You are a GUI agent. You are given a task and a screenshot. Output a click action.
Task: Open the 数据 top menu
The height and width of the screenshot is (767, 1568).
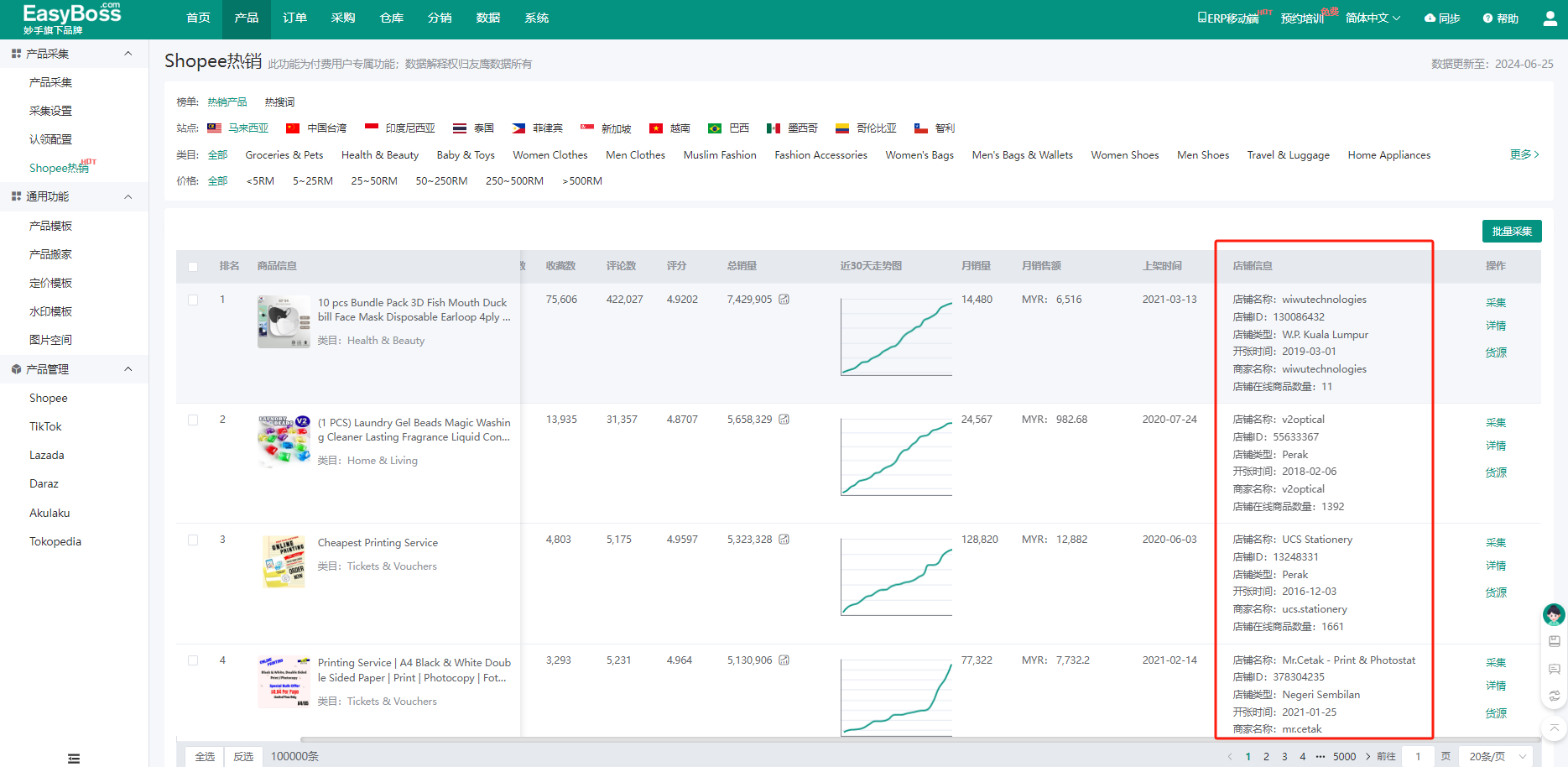[488, 18]
